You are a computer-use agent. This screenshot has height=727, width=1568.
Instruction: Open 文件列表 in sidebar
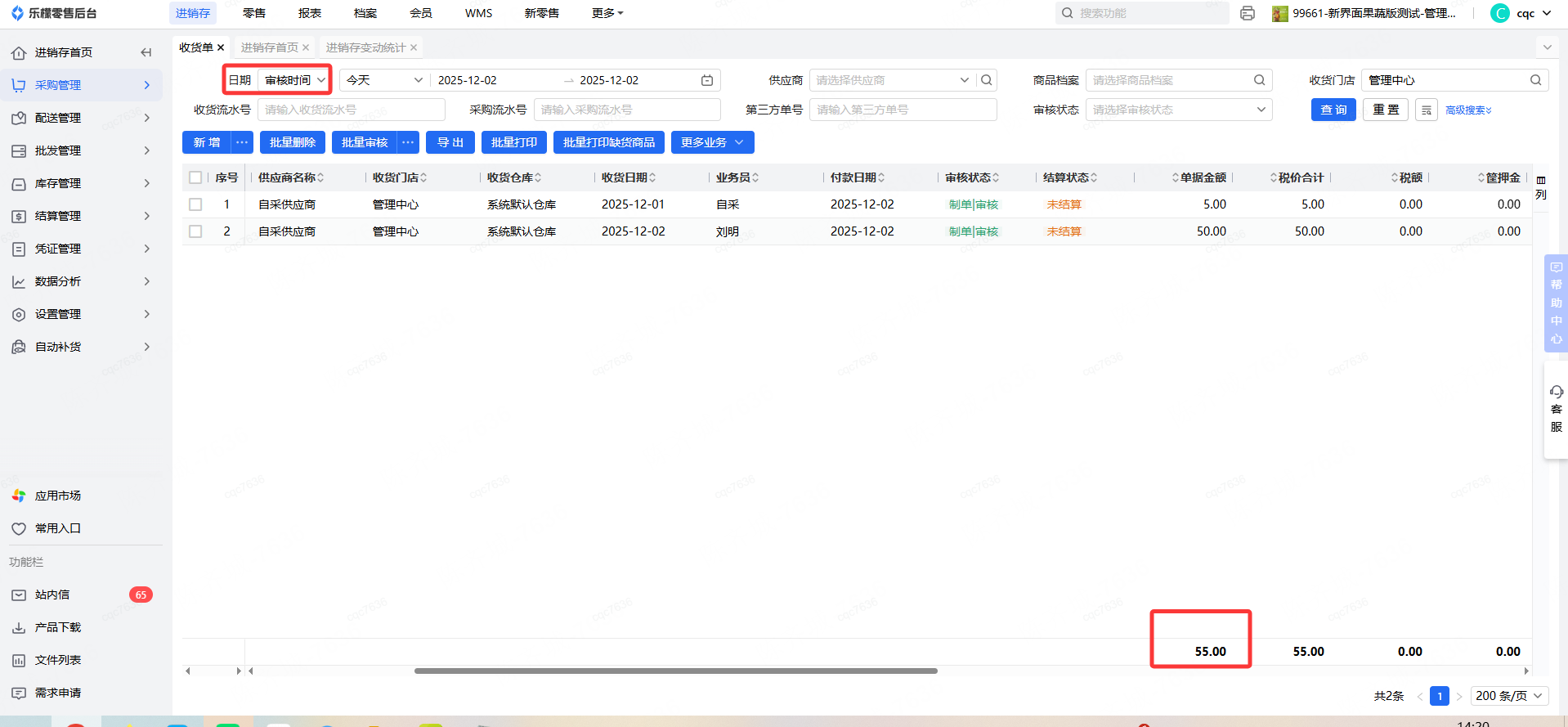click(x=58, y=660)
